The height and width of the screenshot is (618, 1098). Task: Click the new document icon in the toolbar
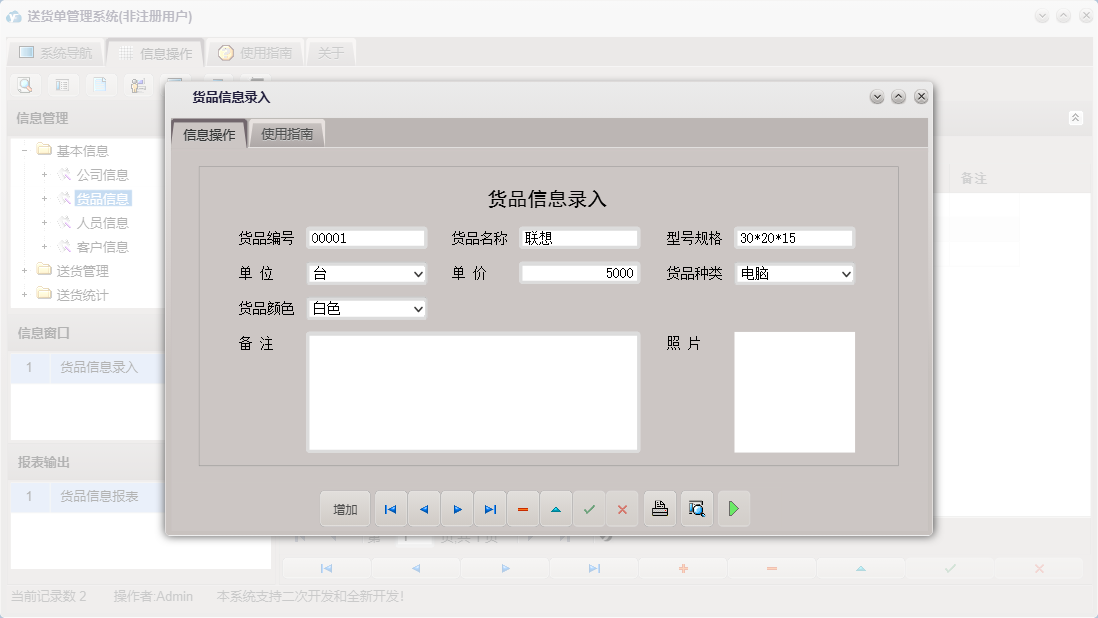101,85
